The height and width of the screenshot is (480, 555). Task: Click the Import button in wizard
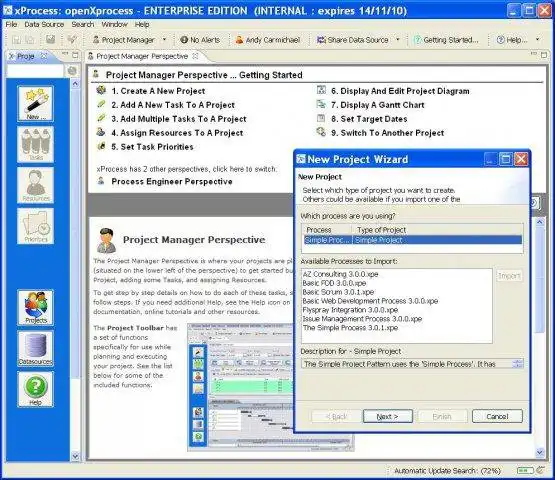(x=509, y=276)
